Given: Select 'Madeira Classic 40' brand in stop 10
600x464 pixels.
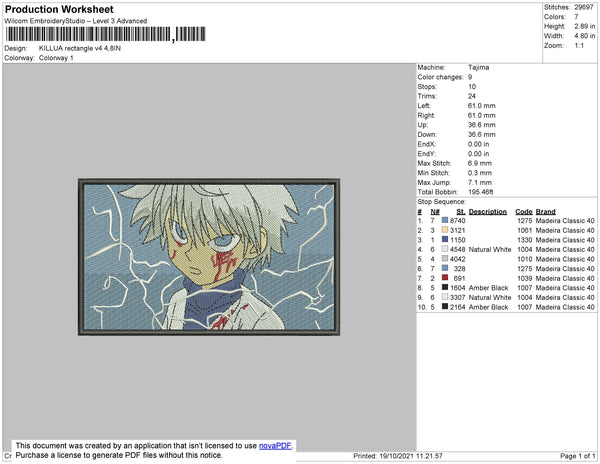Looking at the screenshot, I should point(565,307).
